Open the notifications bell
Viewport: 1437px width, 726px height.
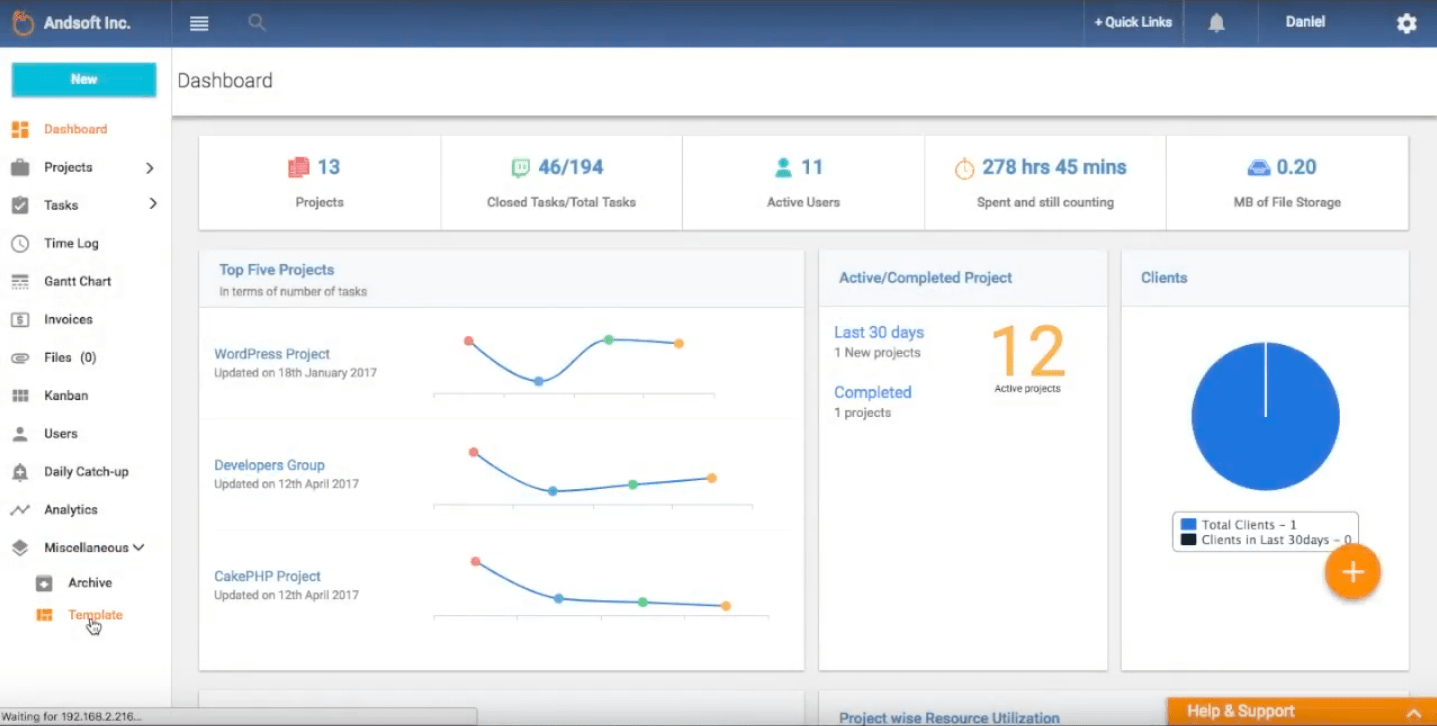1216,23
